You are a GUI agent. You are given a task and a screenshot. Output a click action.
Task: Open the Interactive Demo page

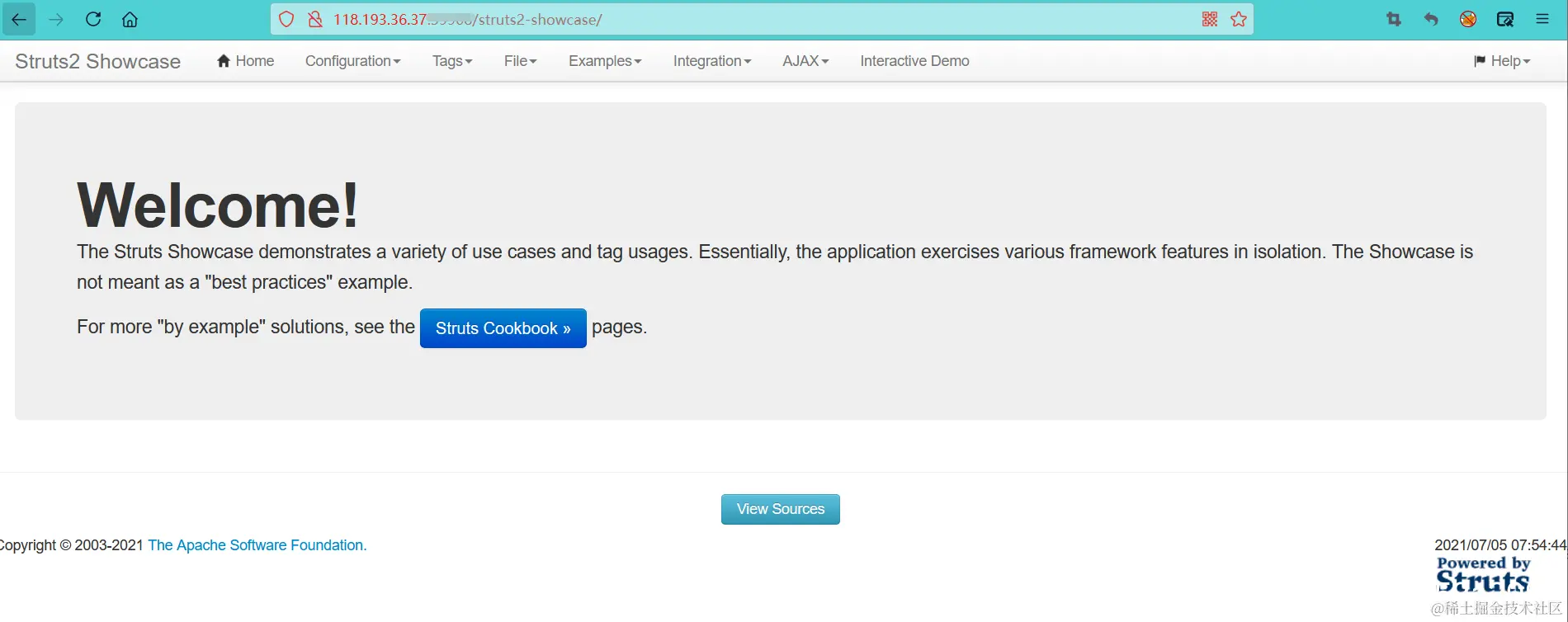(x=914, y=61)
